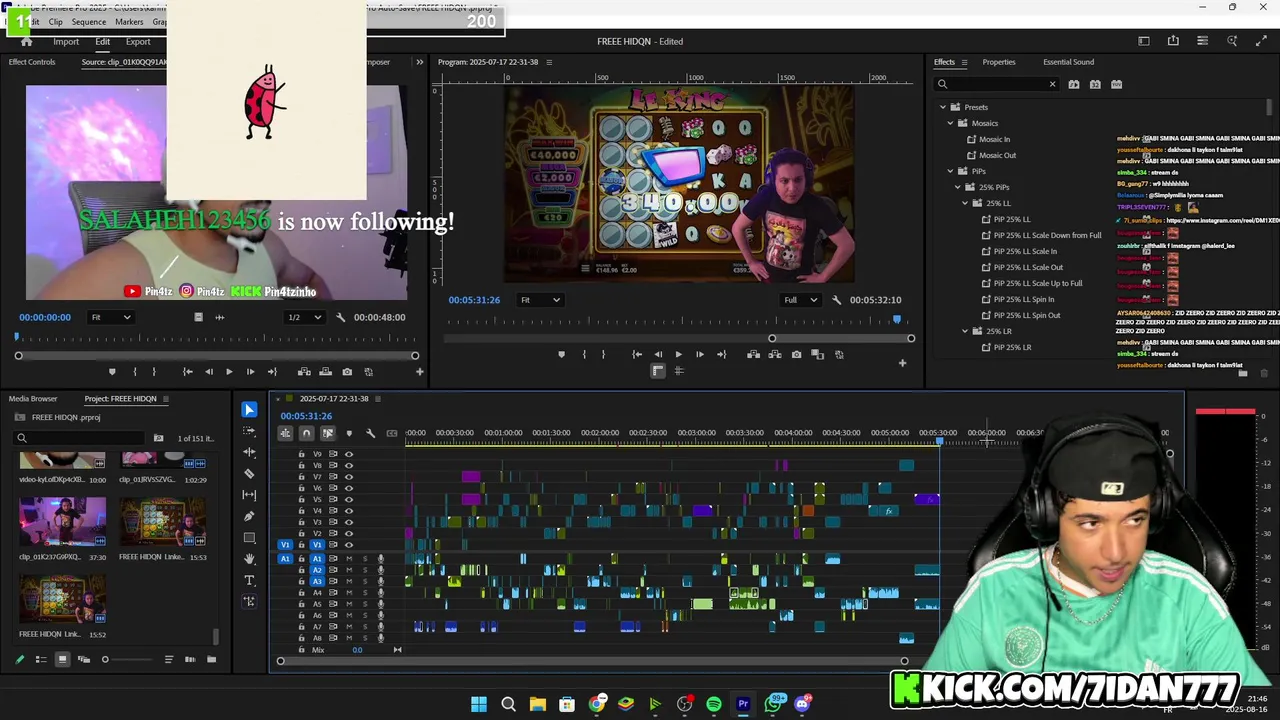This screenshot has height=720, width=1280.
Task: Toggle V9 track output eye
Action: coord(349,454)
